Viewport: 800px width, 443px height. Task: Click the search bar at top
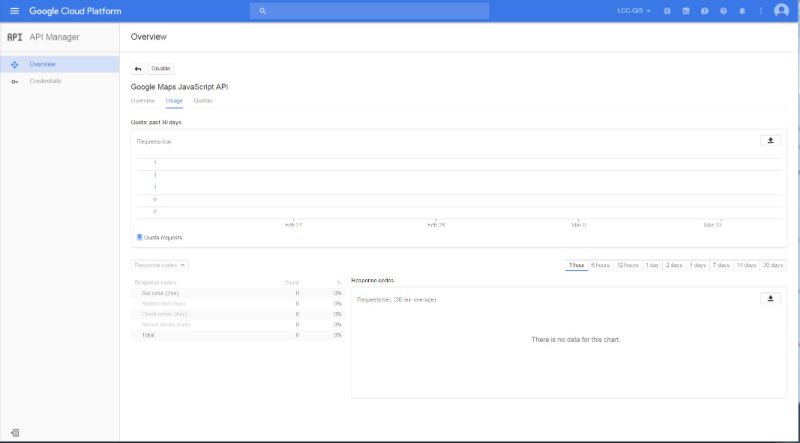pos(369,11)
